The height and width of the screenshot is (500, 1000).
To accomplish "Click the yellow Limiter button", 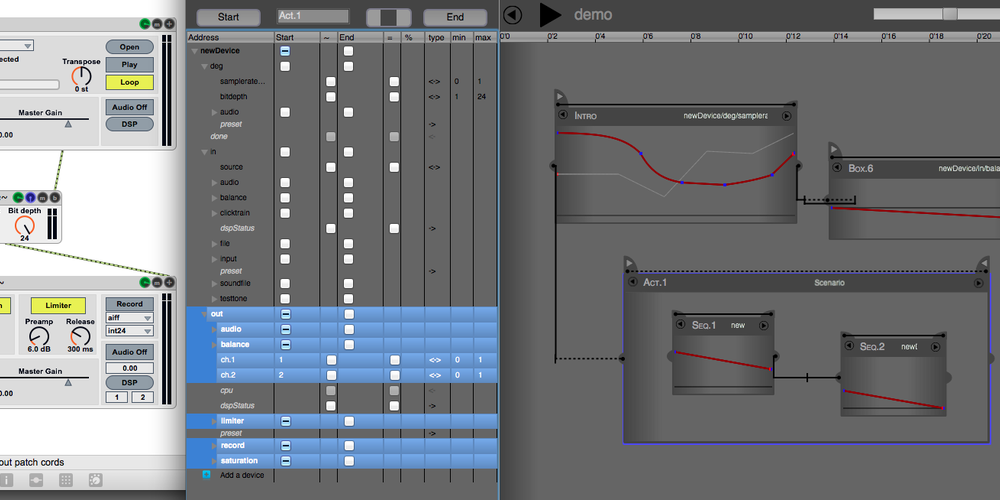I will click(58, 305).
